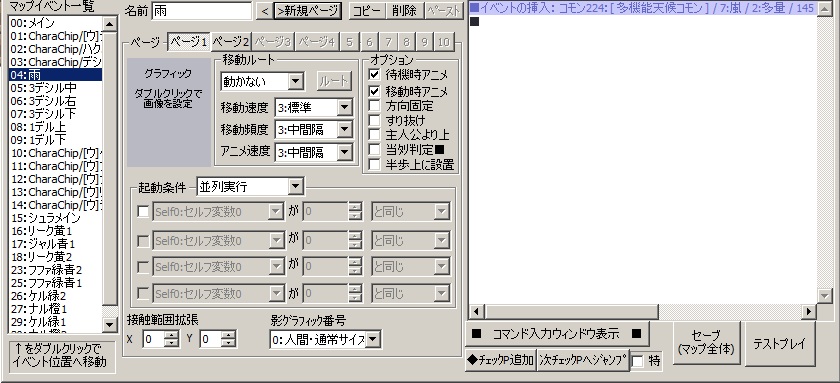This screenshot has width=840, height=383.
Task: Select 23:フファ緑青2 event
Action: [x=56, y=270]
